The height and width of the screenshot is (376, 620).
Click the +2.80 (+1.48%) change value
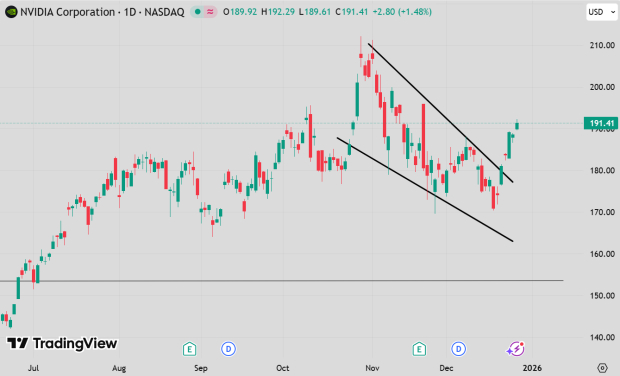402,12
